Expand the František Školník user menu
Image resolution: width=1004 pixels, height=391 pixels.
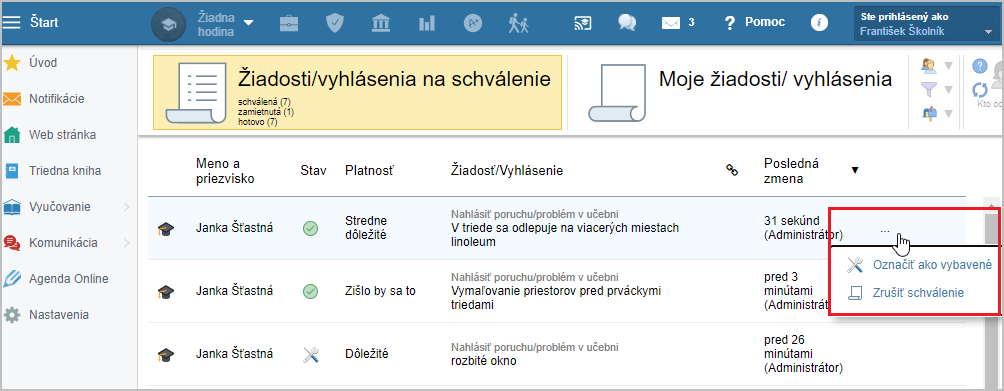(926, 24)
